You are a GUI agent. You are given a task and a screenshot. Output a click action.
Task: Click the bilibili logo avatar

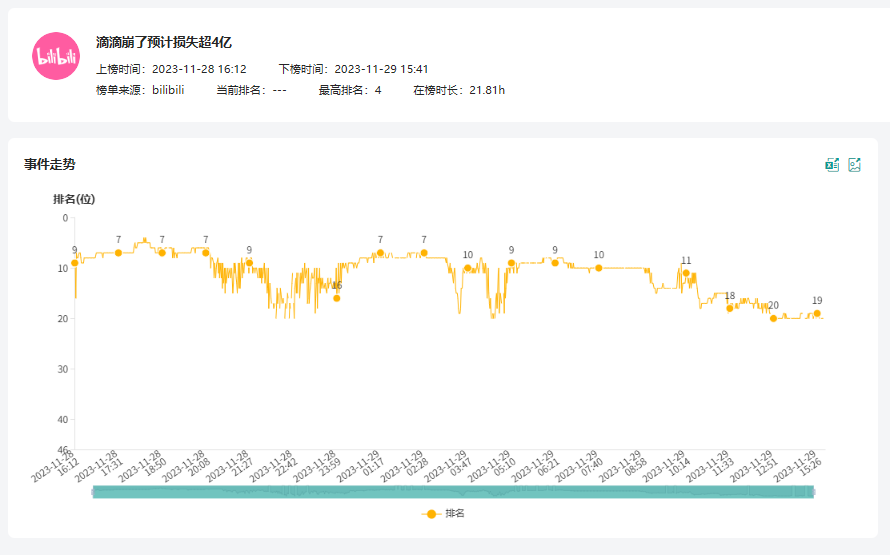tap(55, 56)
